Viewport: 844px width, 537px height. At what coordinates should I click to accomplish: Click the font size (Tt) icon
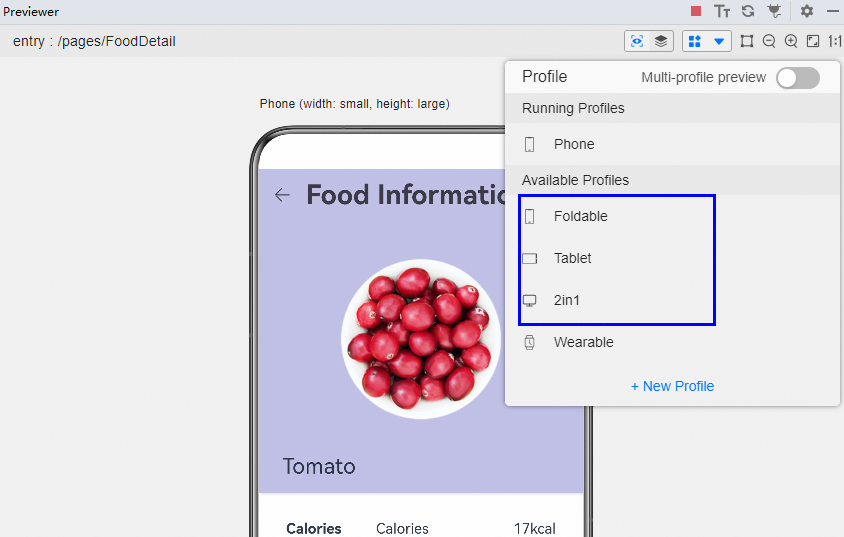click(722, 11)
